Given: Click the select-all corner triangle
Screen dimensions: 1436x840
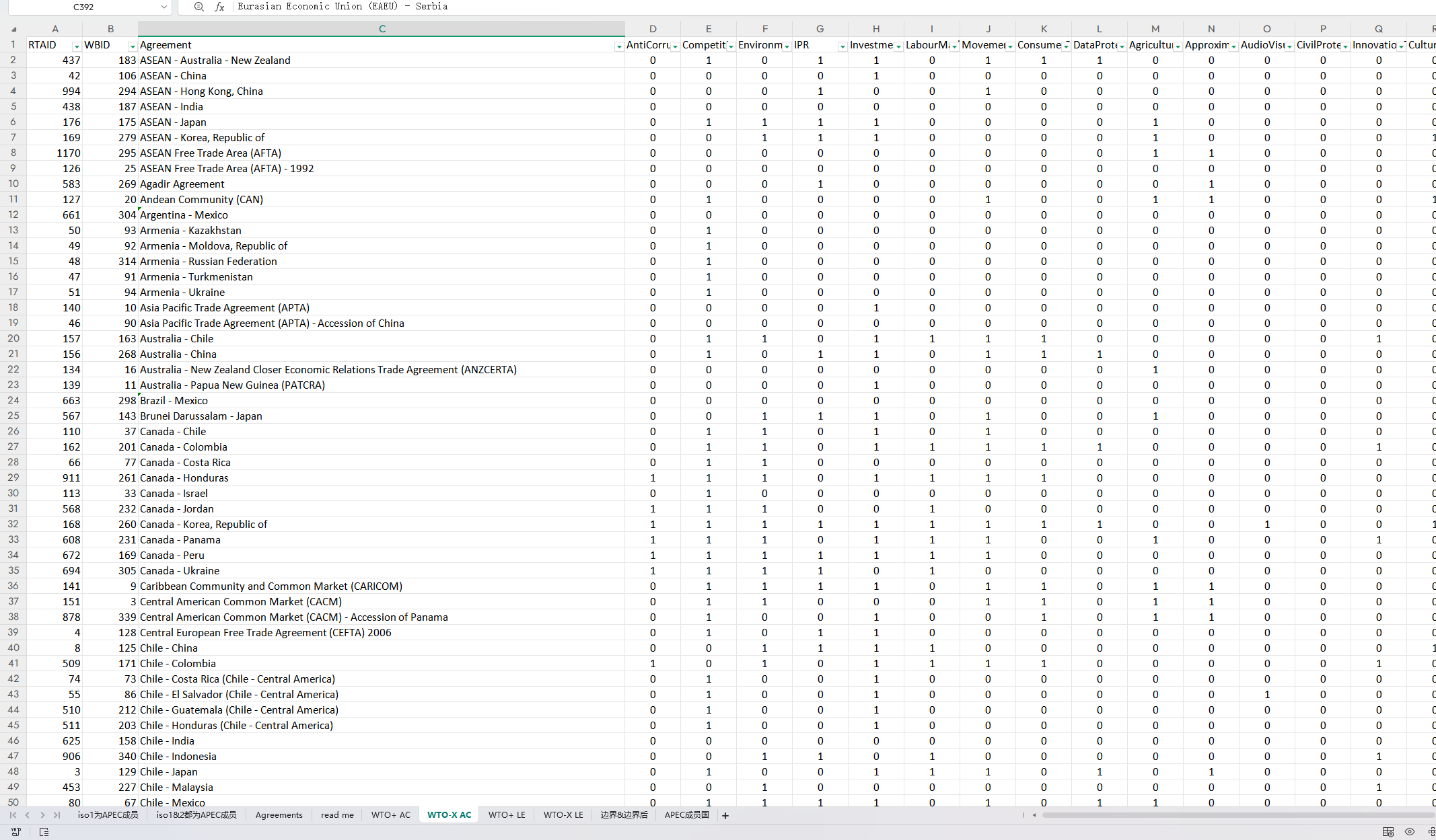Looking at the screenshot, I should pyautogui.click(x=13, y=29).
